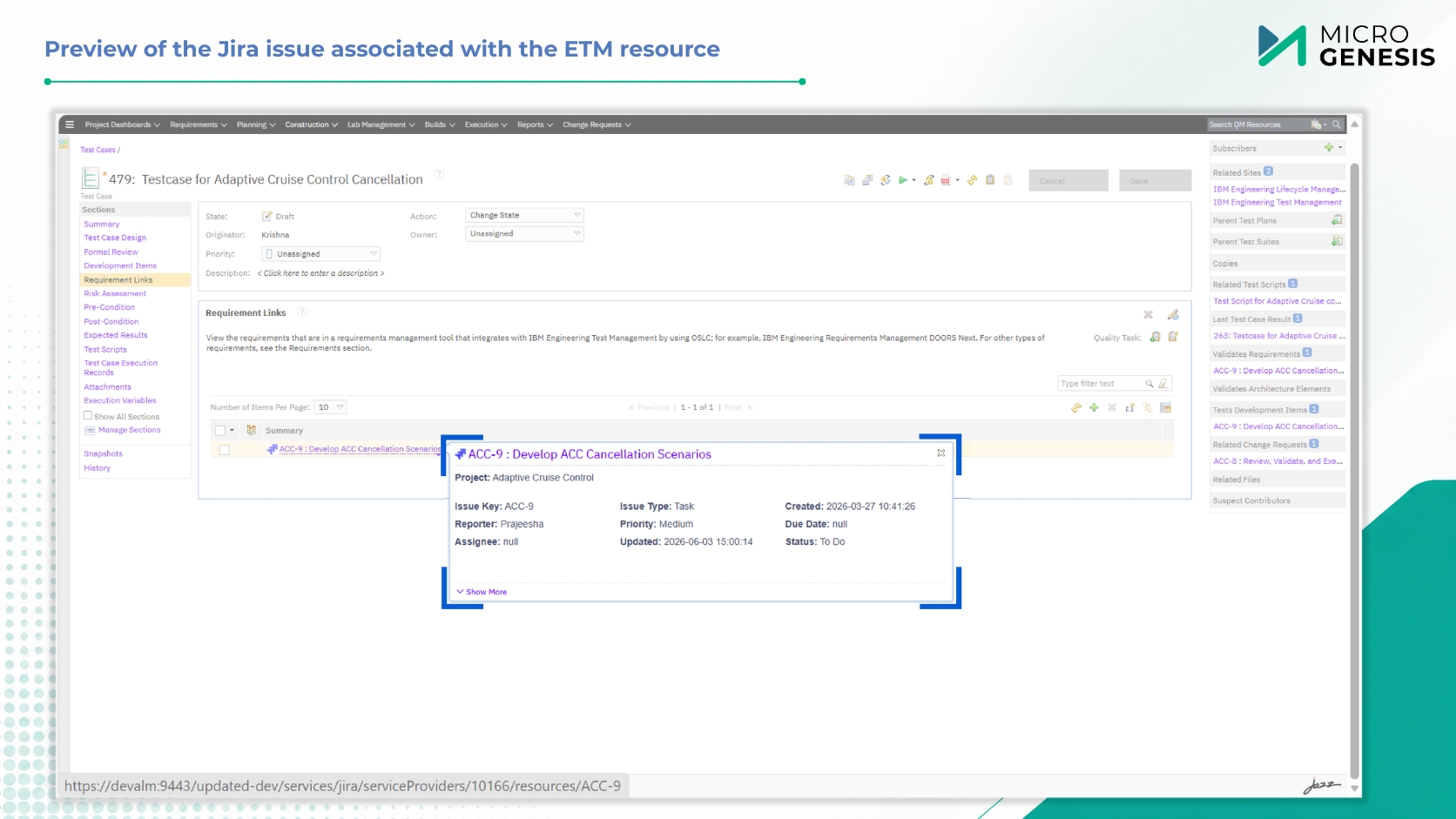The image size is (1456, 819).
Task: Open Planning menu
Action: click(256, 124)
